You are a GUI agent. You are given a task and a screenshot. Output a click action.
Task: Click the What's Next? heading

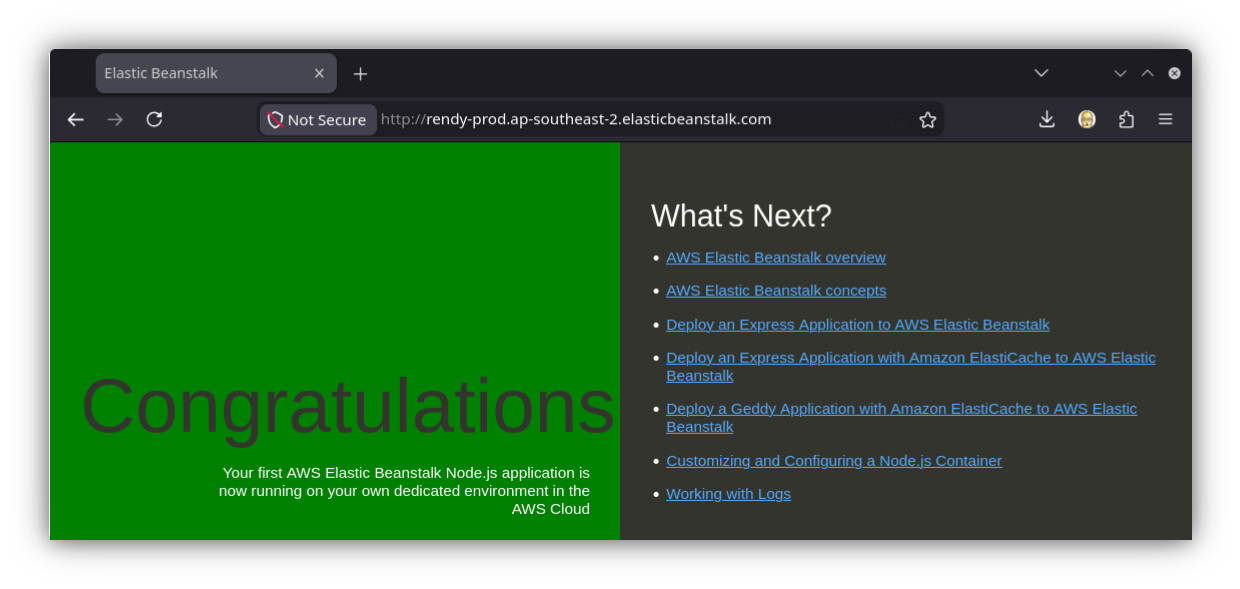click(741, 216)
